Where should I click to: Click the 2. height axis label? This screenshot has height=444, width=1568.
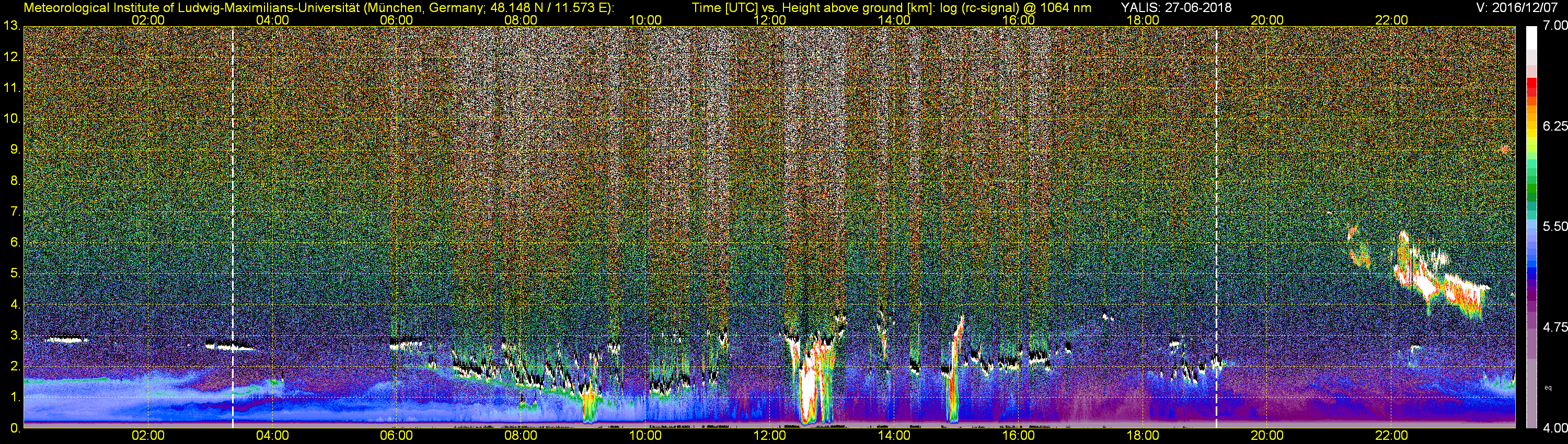[15, 366]
